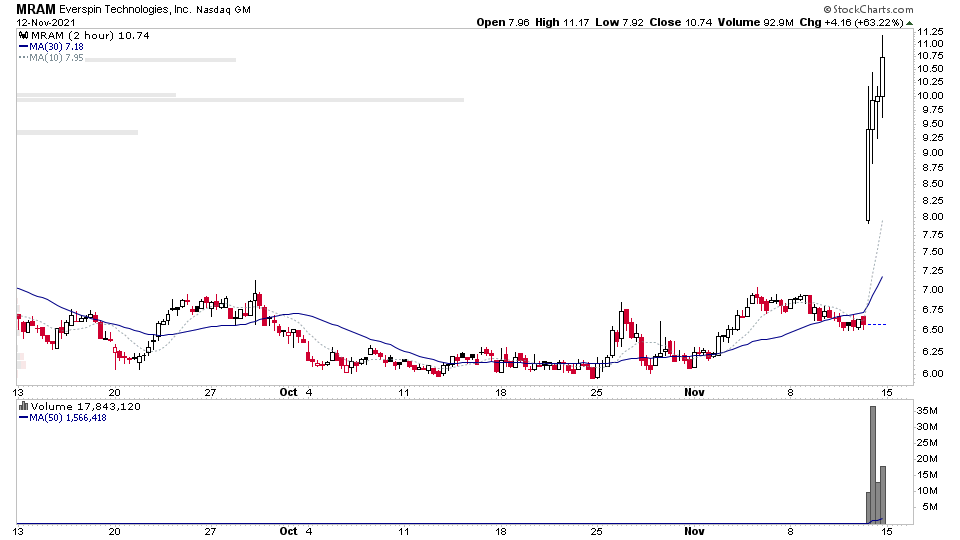Click the topmost candlestick reaching above 11.00
960x540 pixels.
tap(883, 77)
